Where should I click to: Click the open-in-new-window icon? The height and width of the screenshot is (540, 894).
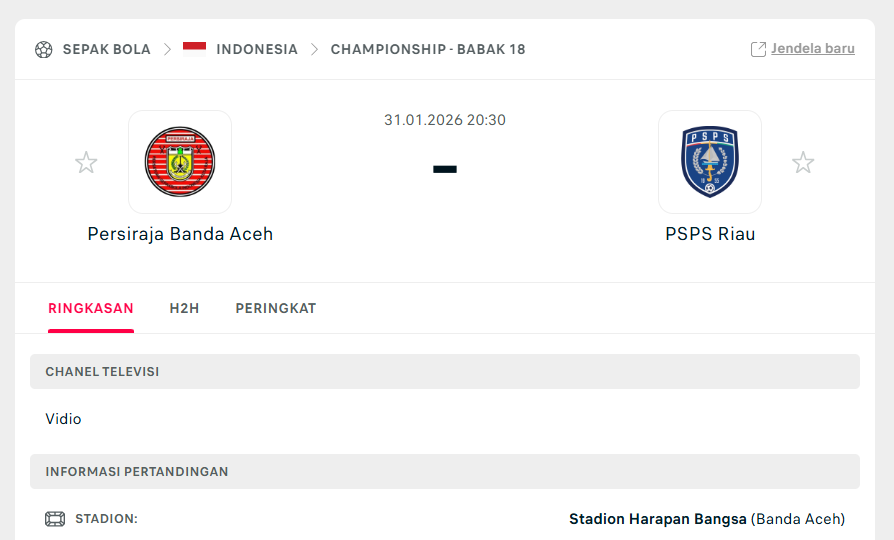tap(758, 49)
